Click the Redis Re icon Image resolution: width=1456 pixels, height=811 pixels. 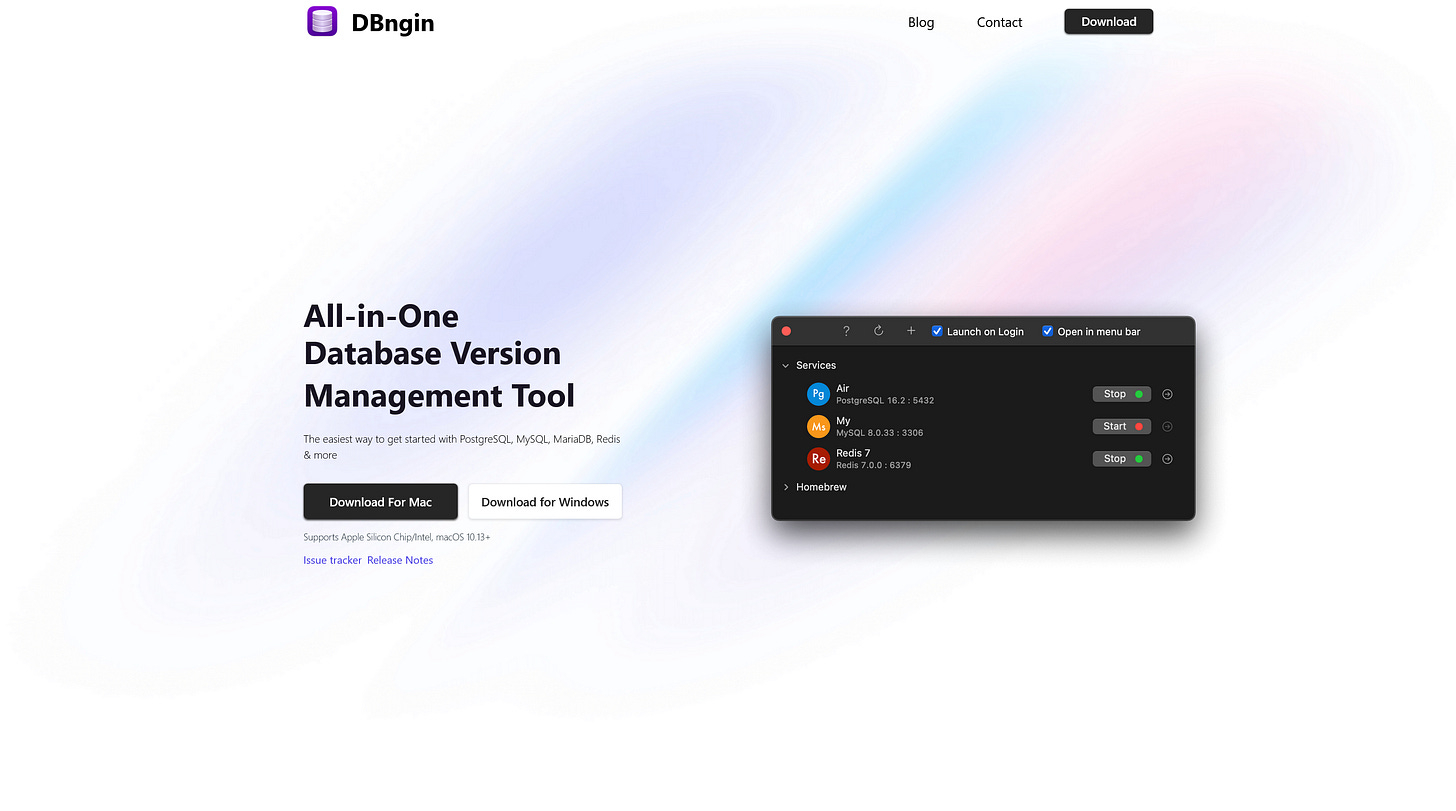point(818,459)
